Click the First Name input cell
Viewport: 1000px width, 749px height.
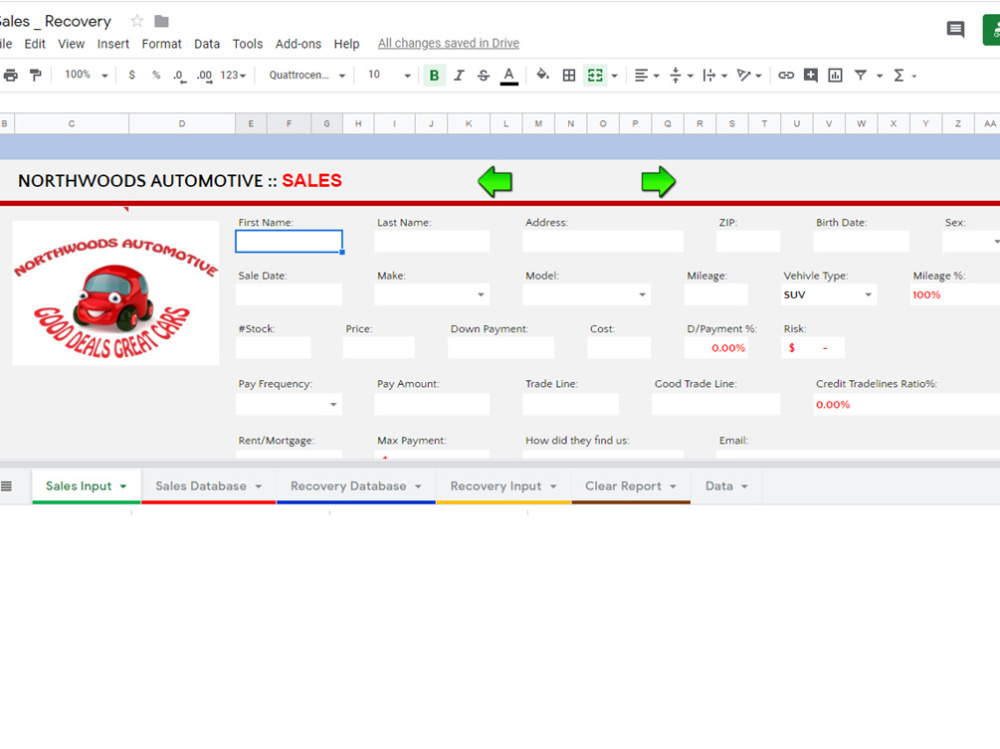coord(289,241)
